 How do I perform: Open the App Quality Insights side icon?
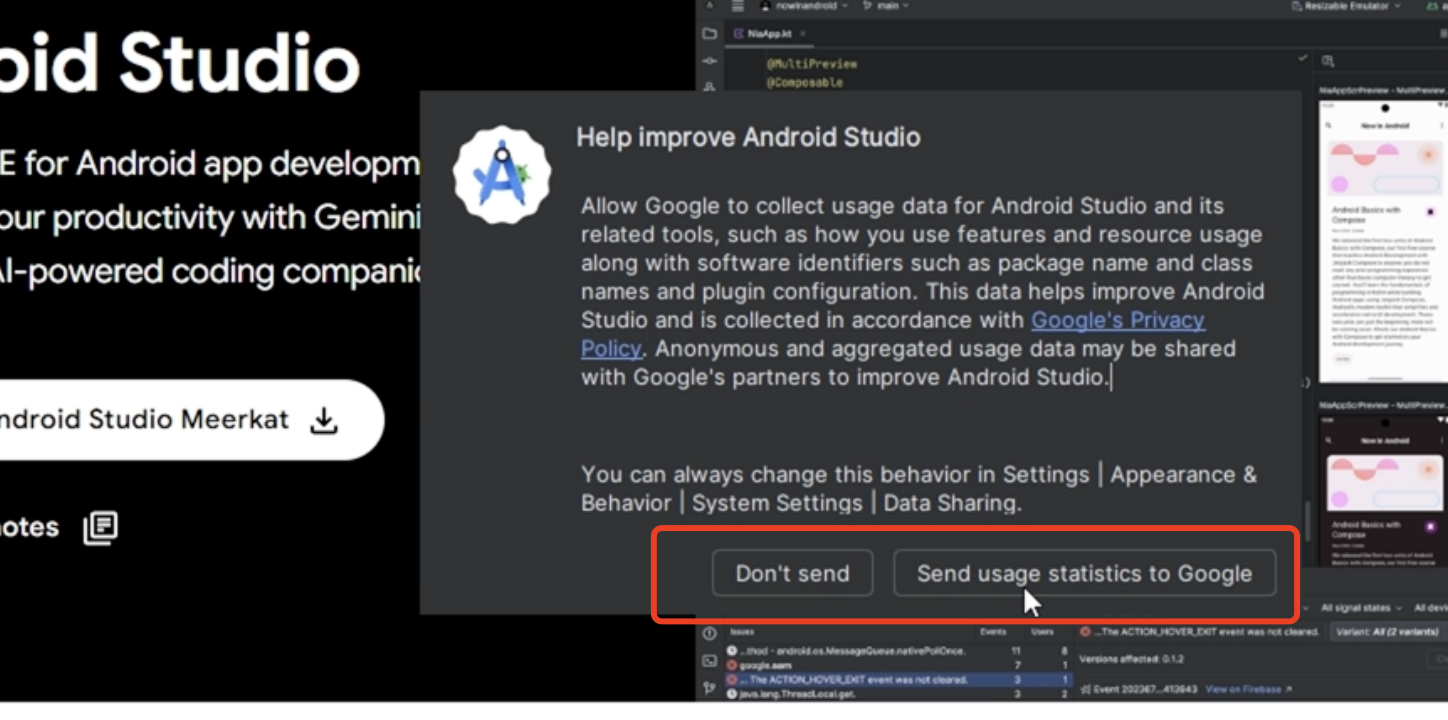coord(709,633)
